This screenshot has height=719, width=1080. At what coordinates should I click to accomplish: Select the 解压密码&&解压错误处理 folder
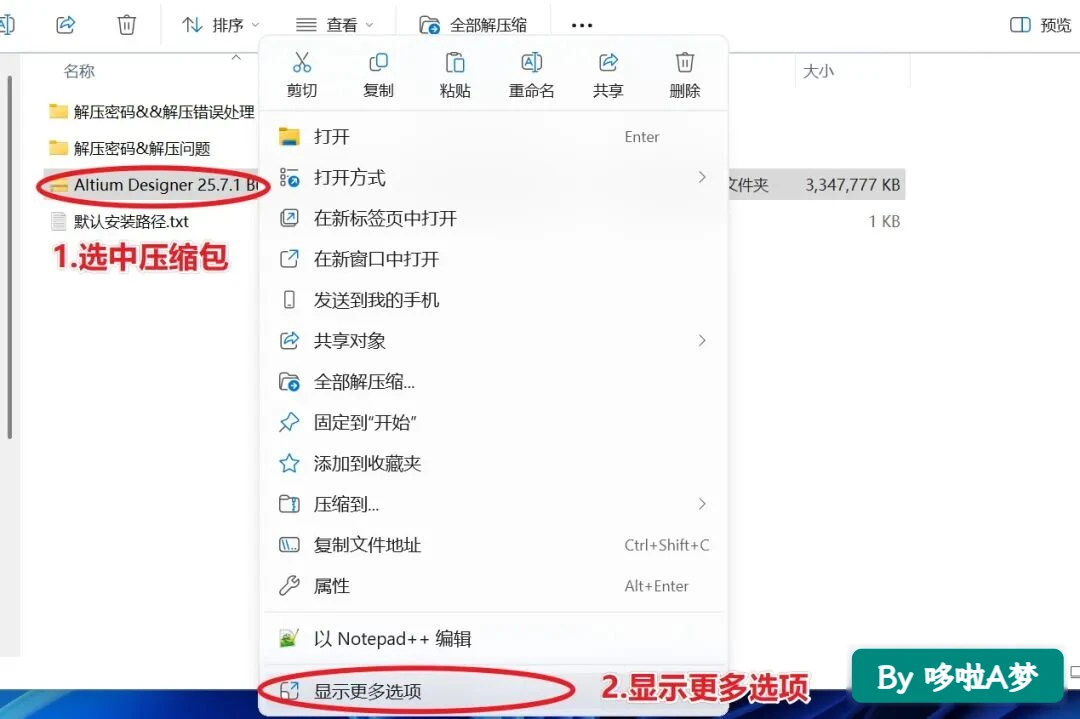point(152,112)
